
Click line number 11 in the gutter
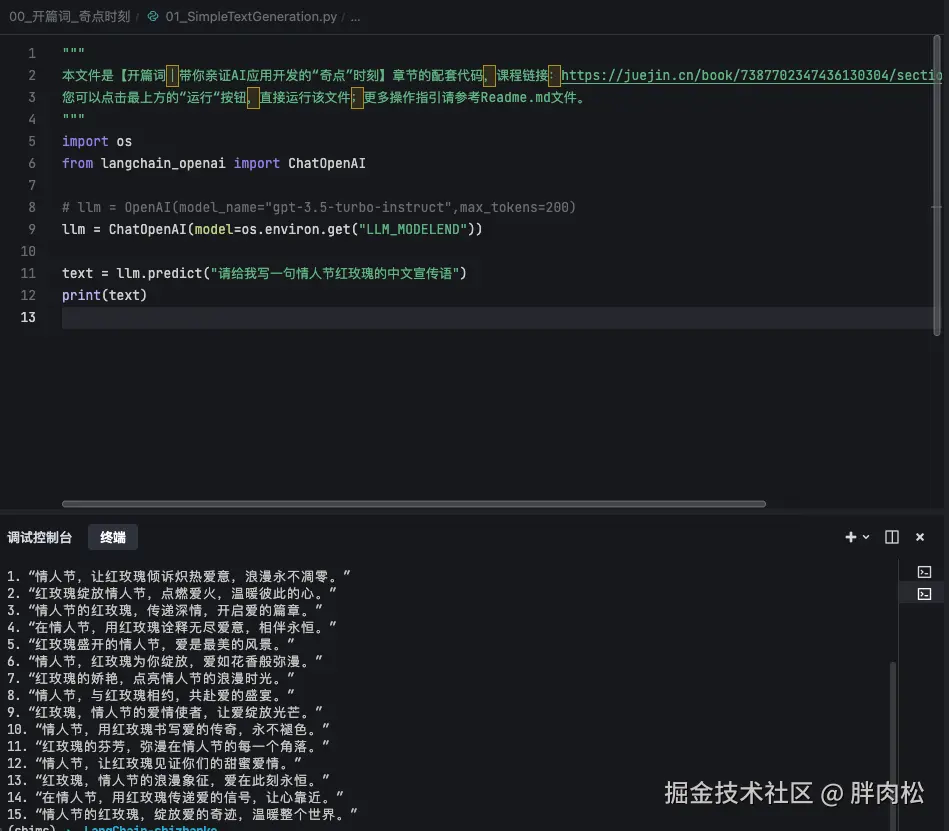point(28,273)
